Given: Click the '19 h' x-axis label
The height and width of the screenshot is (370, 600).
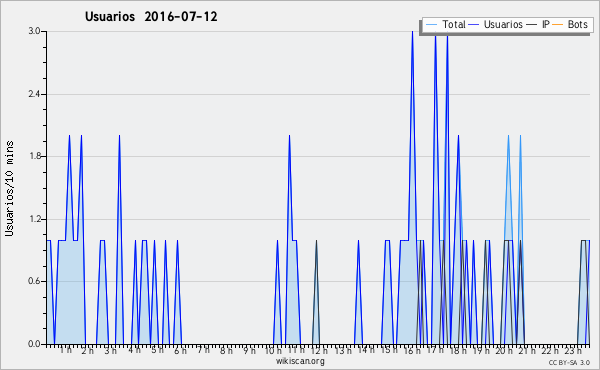Looking at the screenshot, I should pyautogui.click(x=481, y=351).
